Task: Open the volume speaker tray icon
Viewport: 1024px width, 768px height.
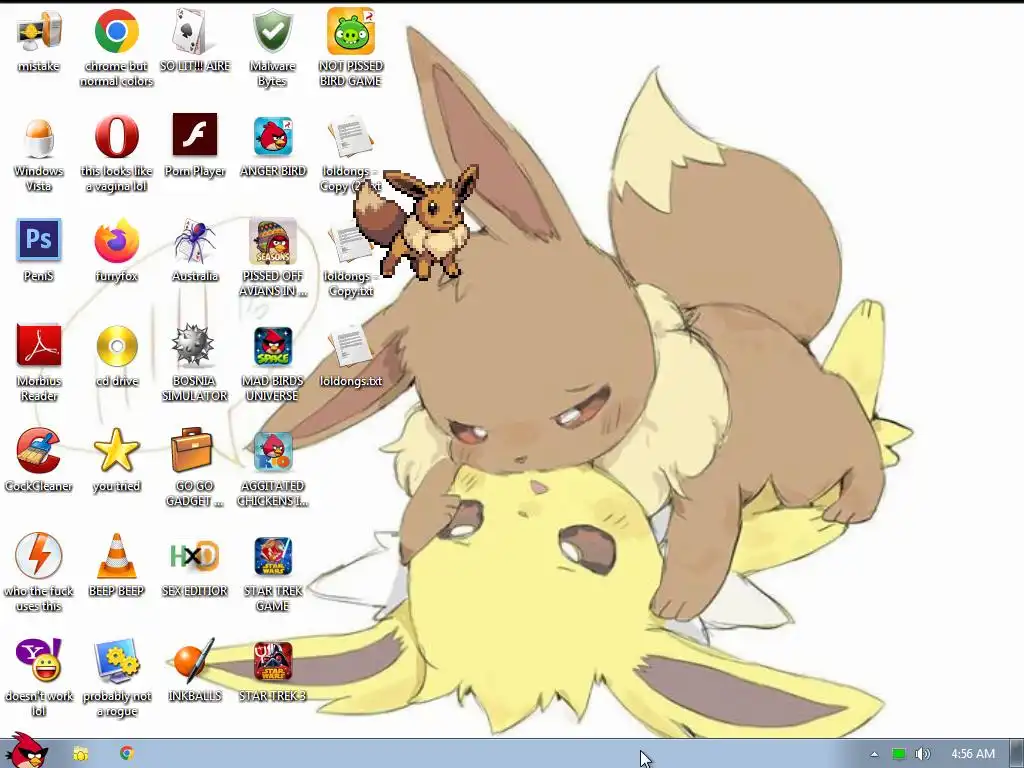Action: point(922,754)
